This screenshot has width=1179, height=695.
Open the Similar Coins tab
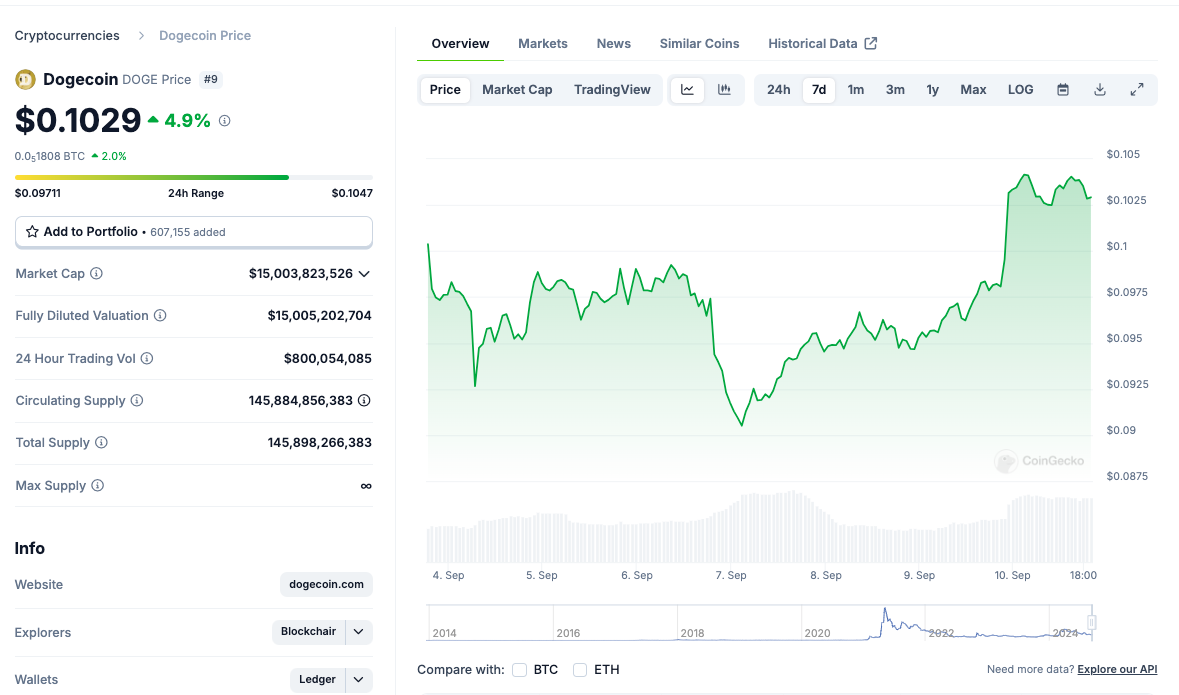pos(699,44)
